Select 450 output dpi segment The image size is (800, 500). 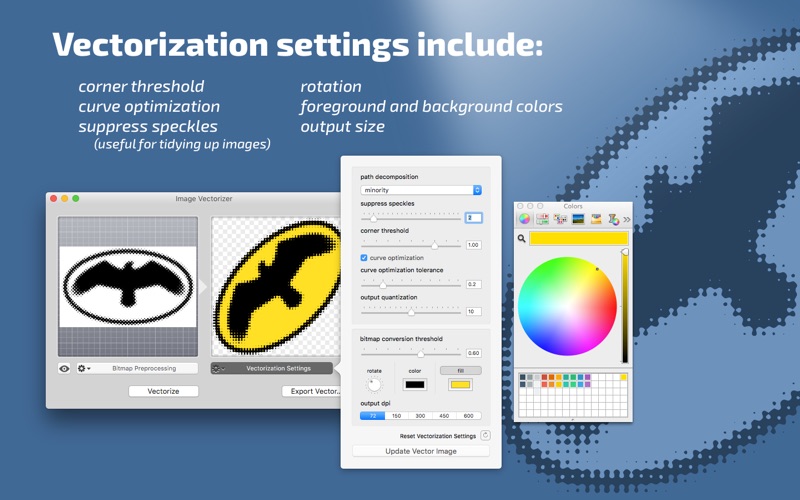coord(444,416)
